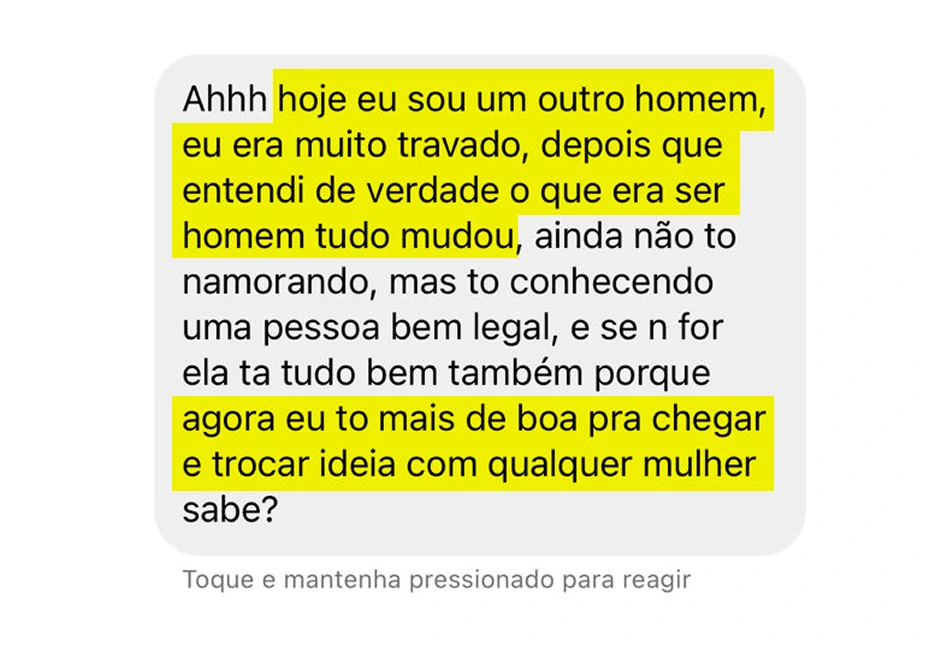Click the unhighlighted text "ainda não to"
Image resolution: width=925 pixels, height=645 pixels.
click(635, 237)
